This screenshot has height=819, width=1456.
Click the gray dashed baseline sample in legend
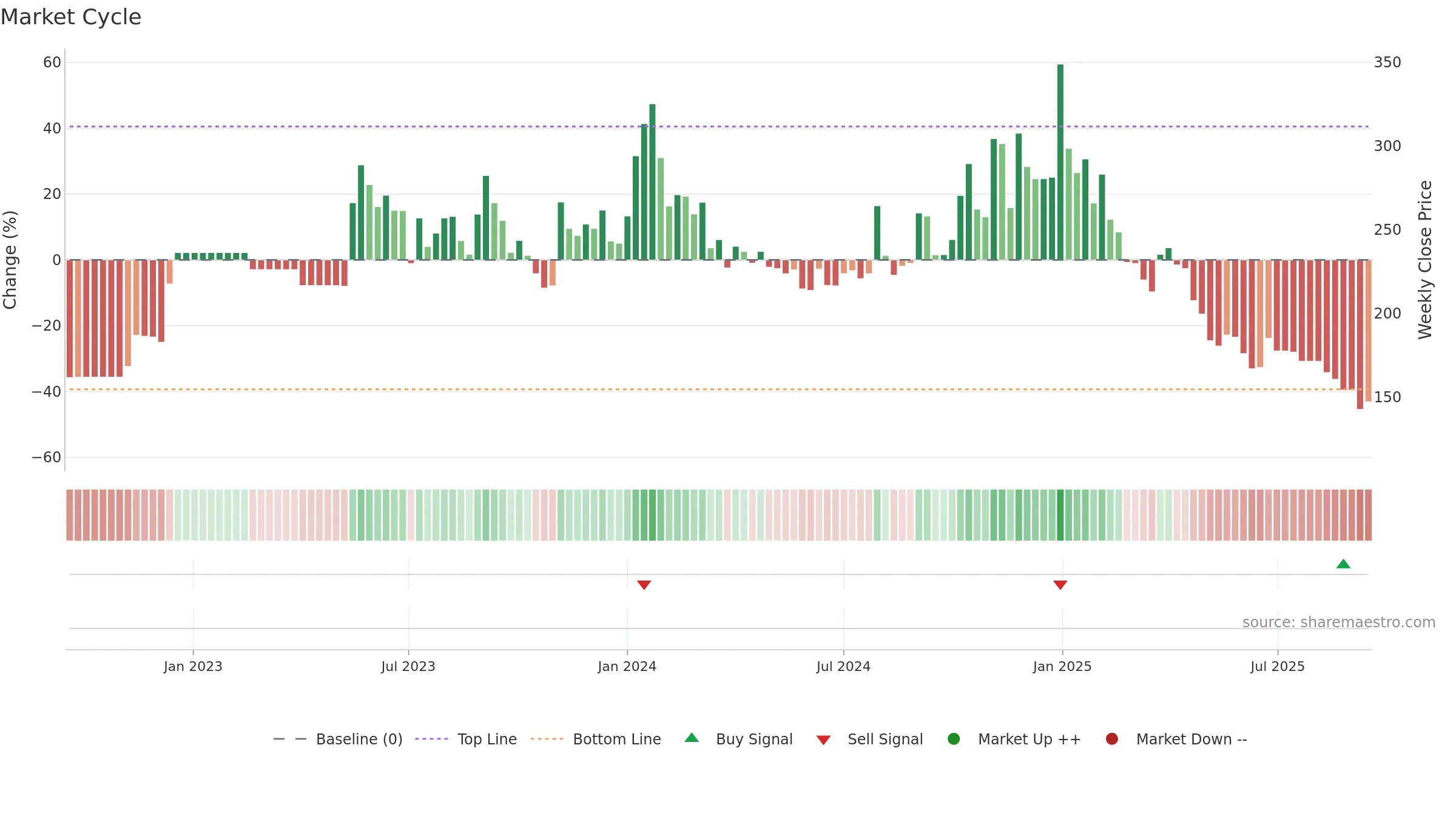coord(290,739)
